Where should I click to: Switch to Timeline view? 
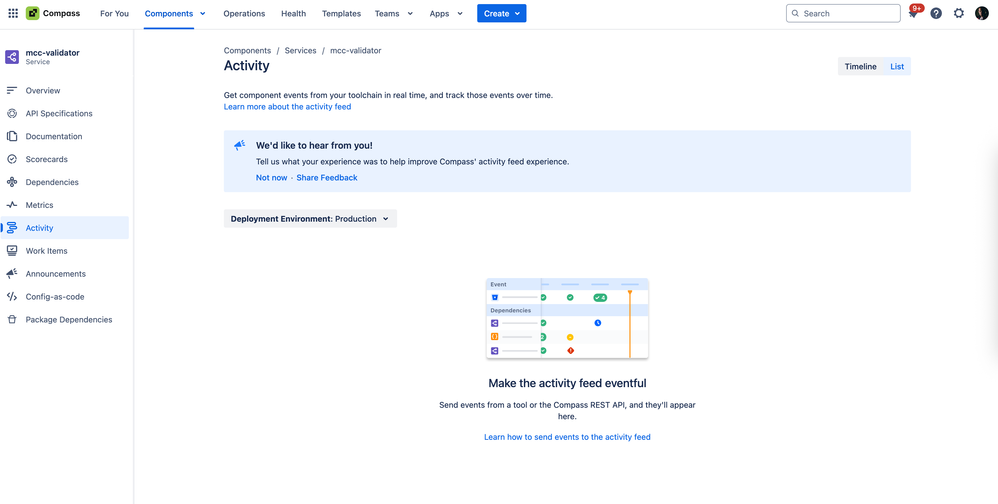860,67
